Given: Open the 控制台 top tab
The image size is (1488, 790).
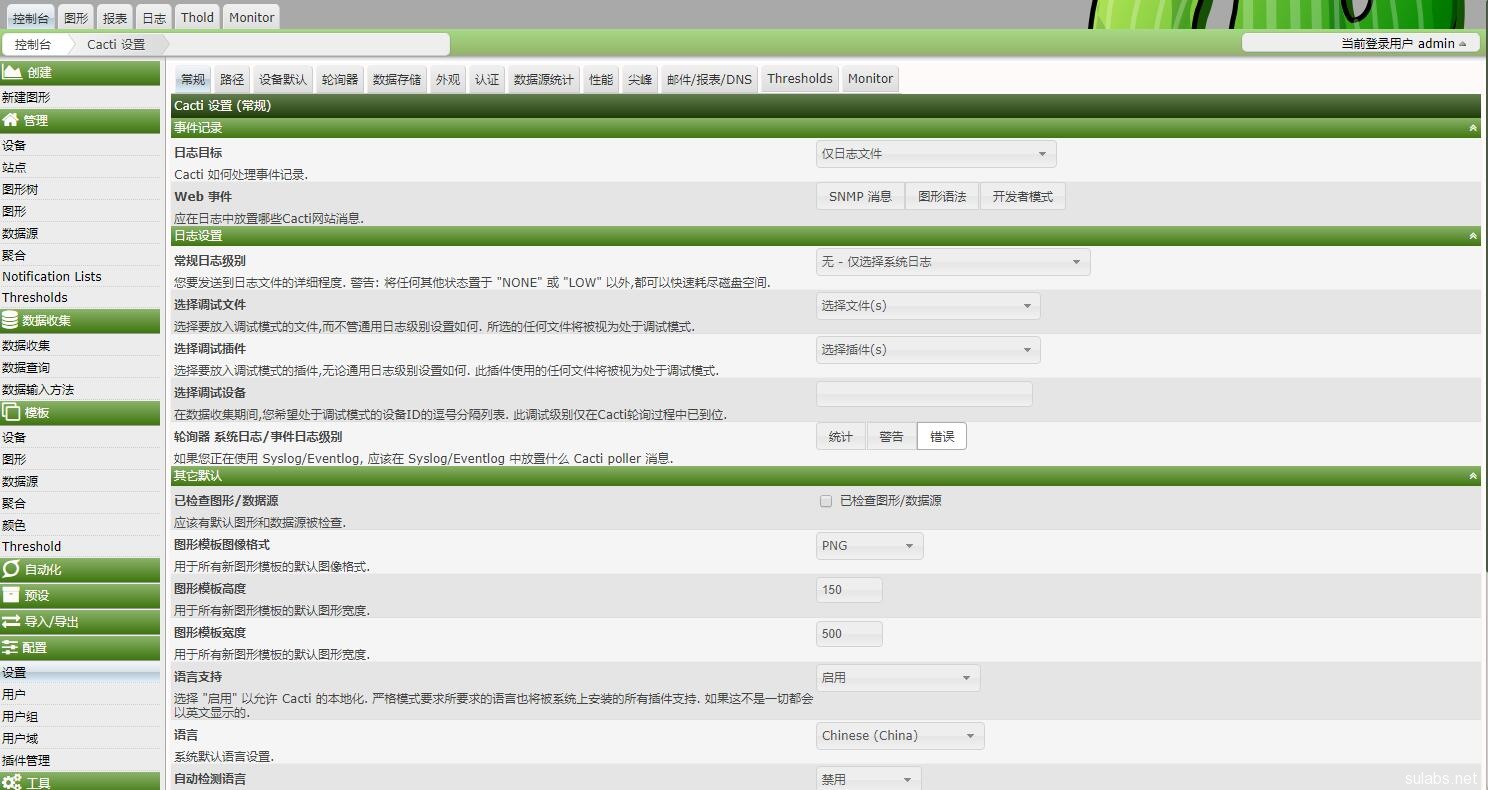Looking at the screenshot, I should click(31, 18).
